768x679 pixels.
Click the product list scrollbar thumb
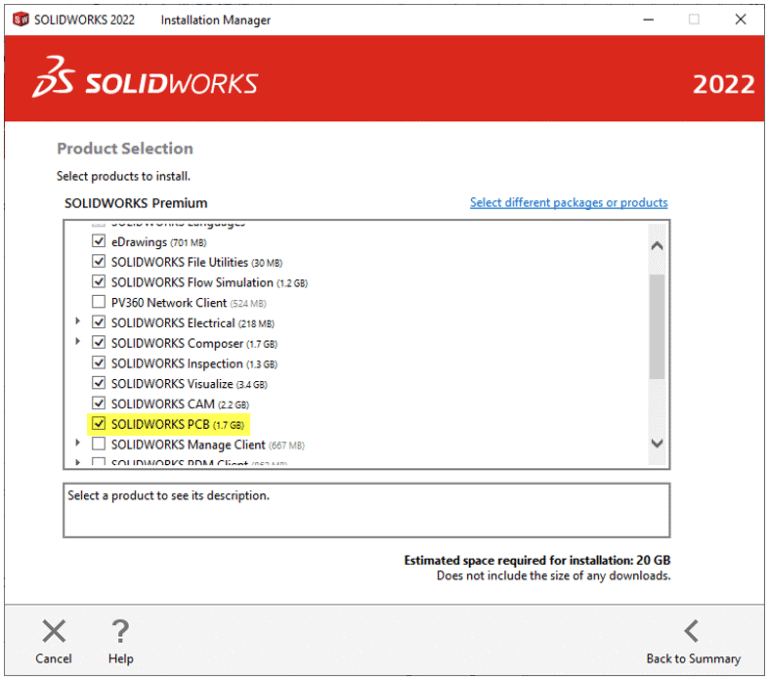pos(657,327)
